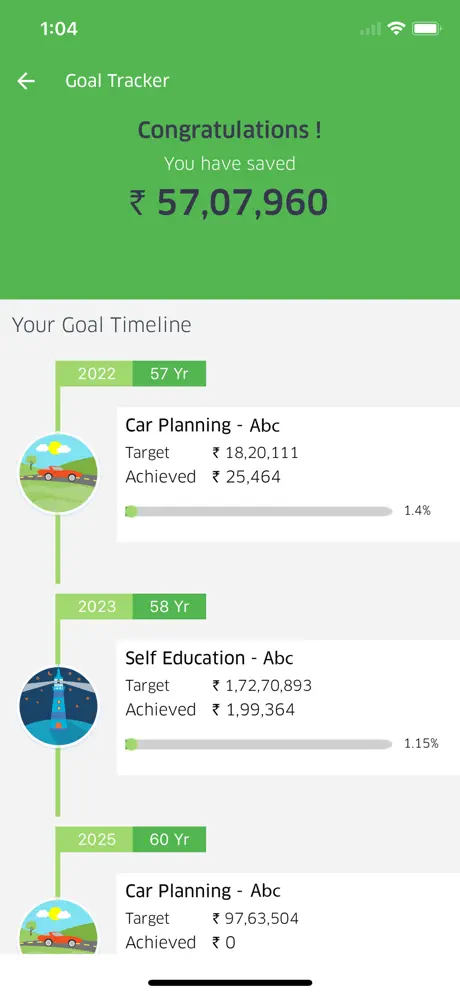Tap the 58 Yr age label
The width and height of the screenshot is (460, 996).
coord(169,607)
